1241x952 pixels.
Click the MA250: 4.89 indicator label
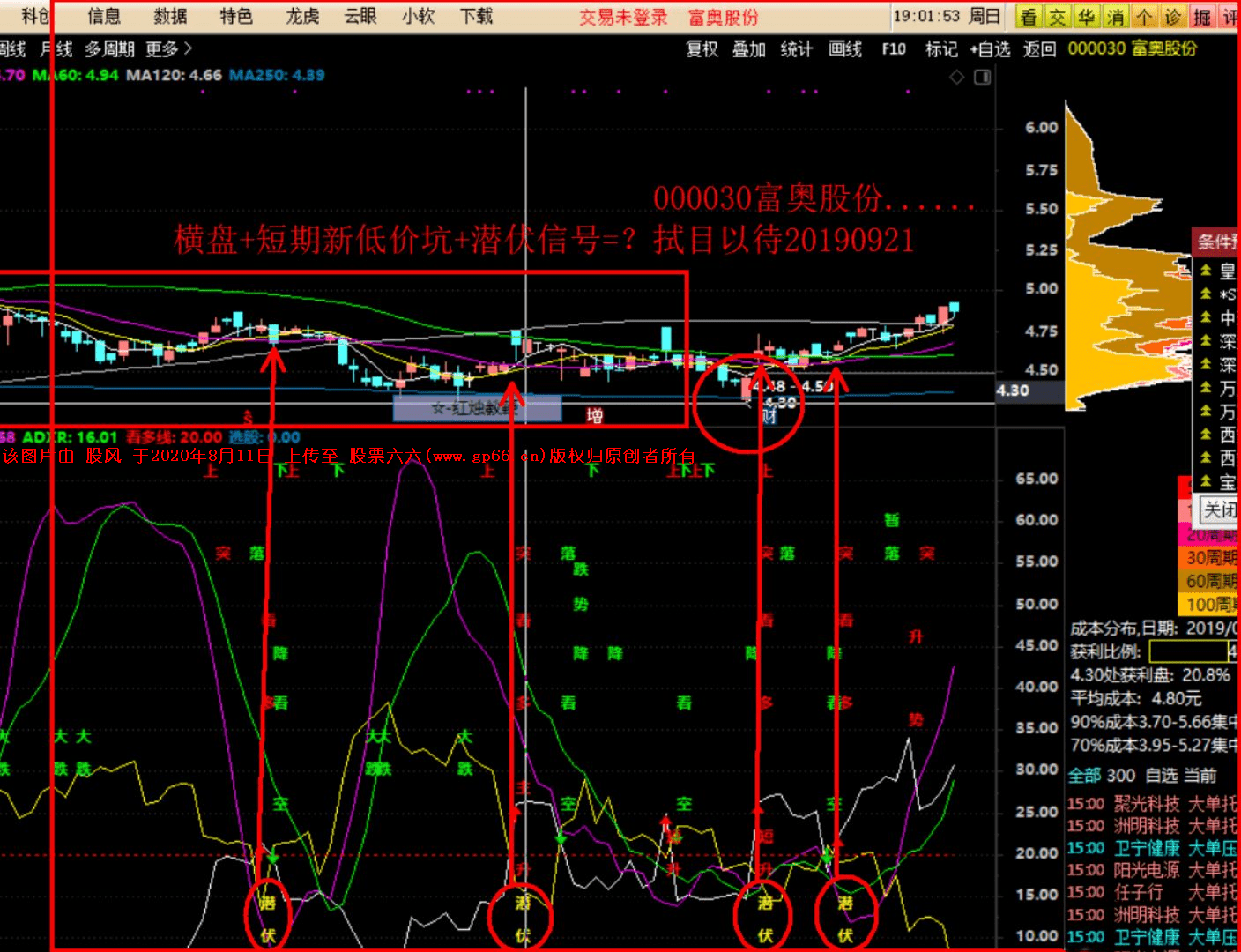coord(277,75)
